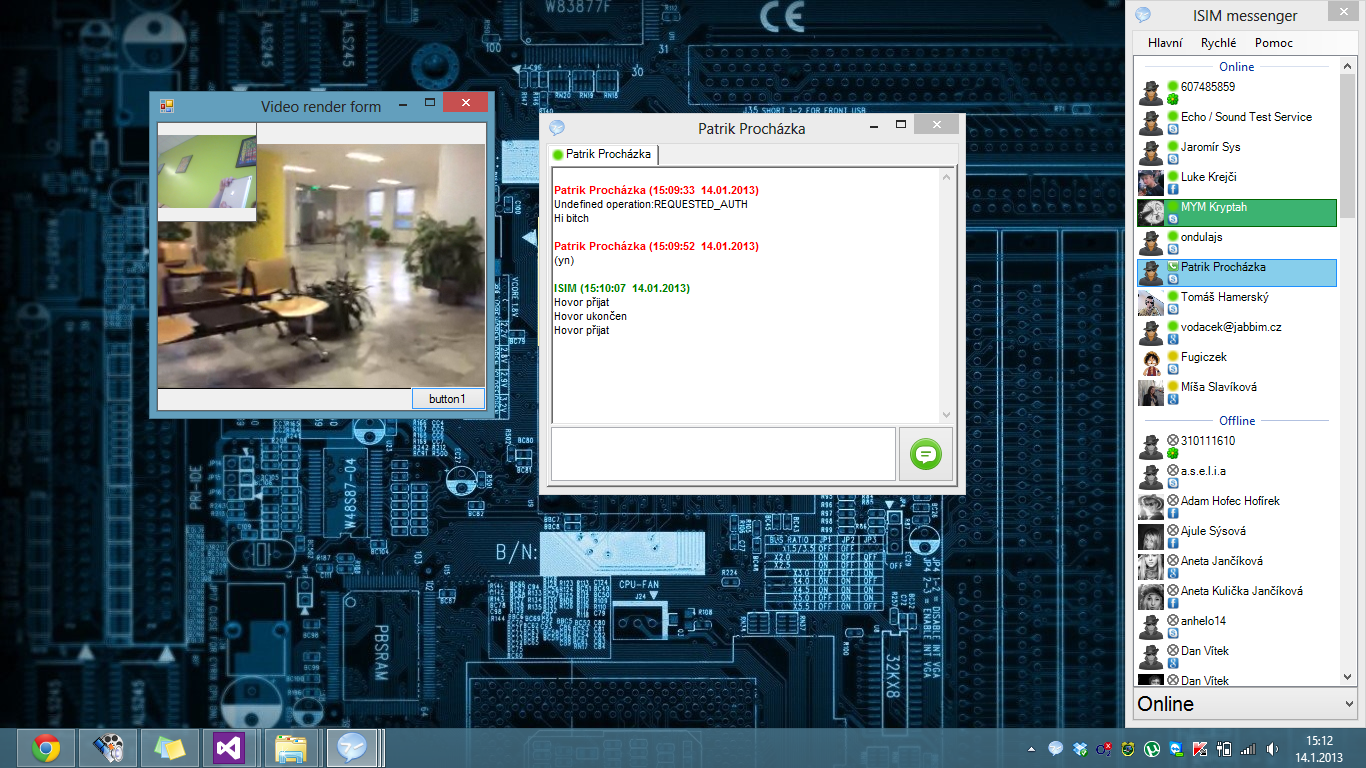This screenshot has width=1366, height=768.
Task: Click Fugiczek's cartoon avatar
Action: (x=1151, y=362)
